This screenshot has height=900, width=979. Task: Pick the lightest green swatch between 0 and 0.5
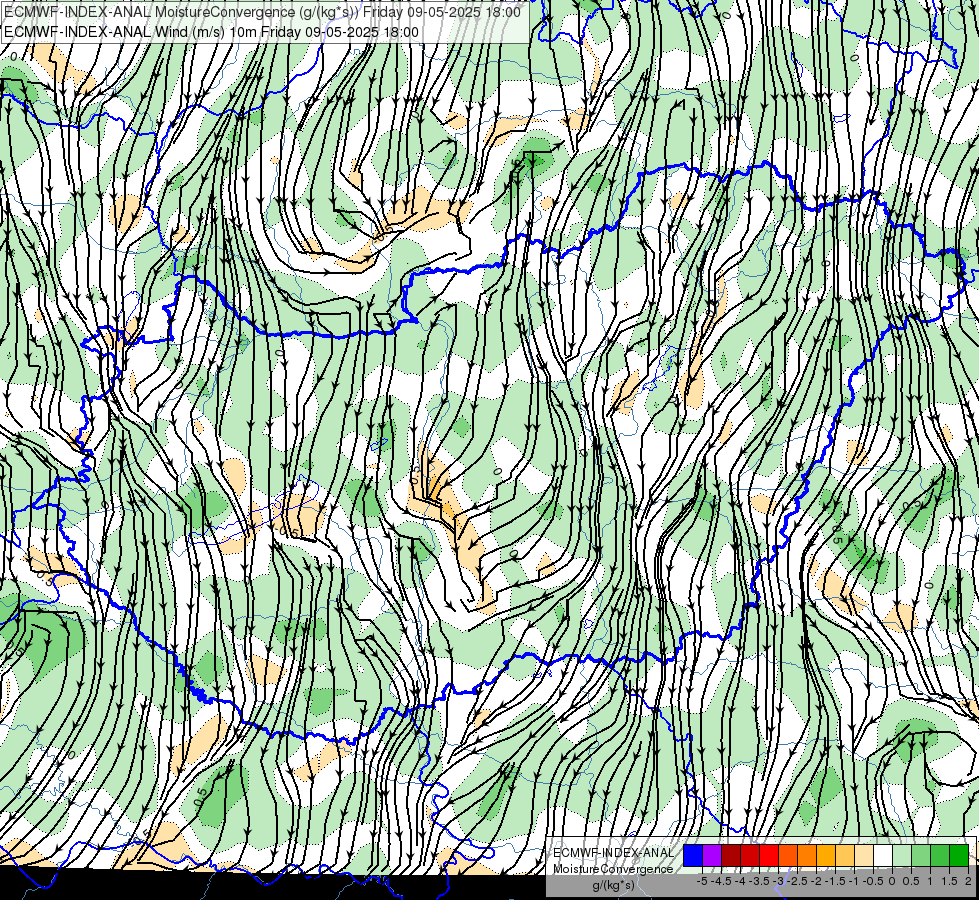902,855
